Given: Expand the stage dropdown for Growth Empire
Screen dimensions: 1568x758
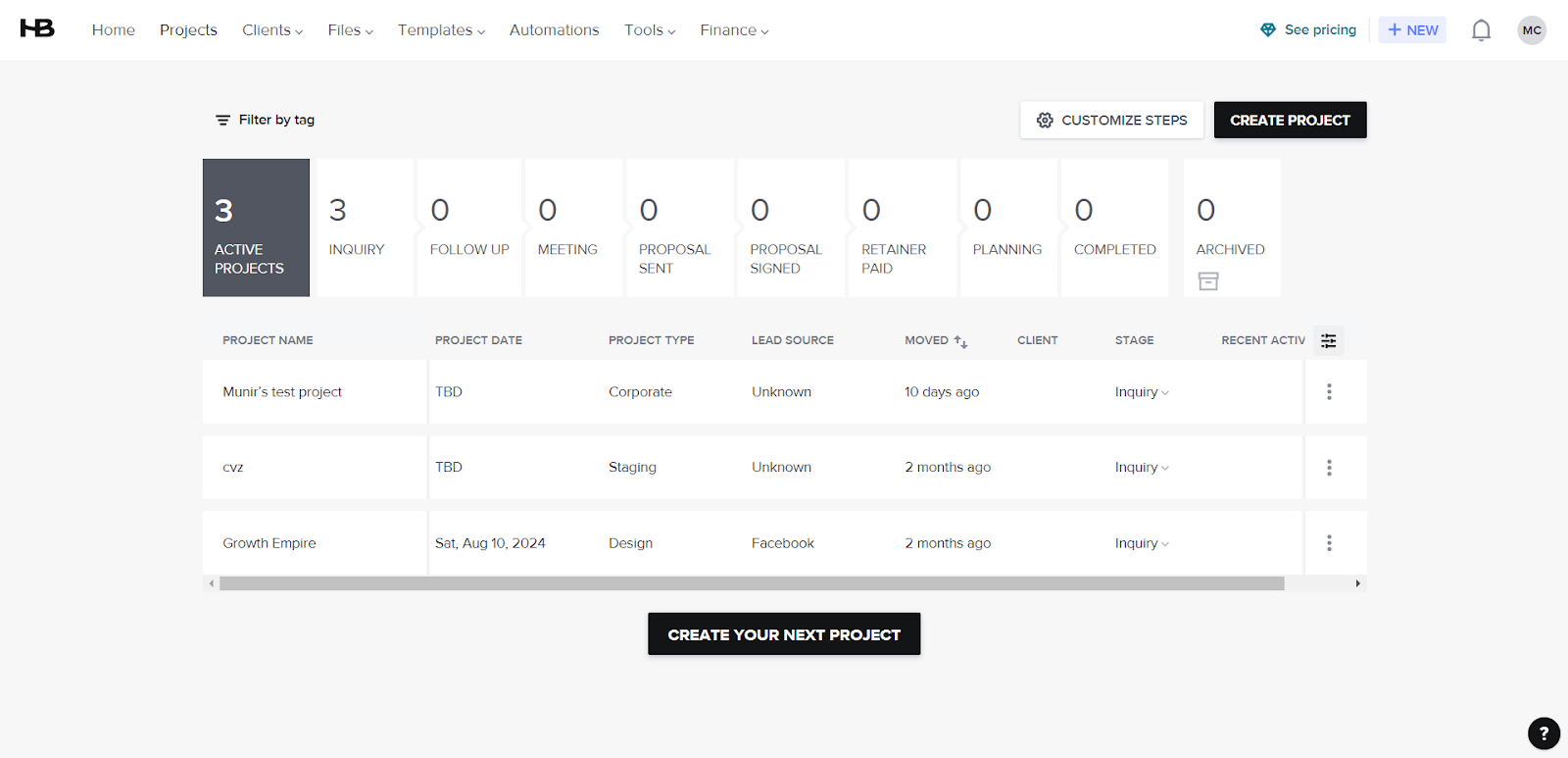Looking at the screenshot, I should pyautogui.click(x=1142, y=543).
